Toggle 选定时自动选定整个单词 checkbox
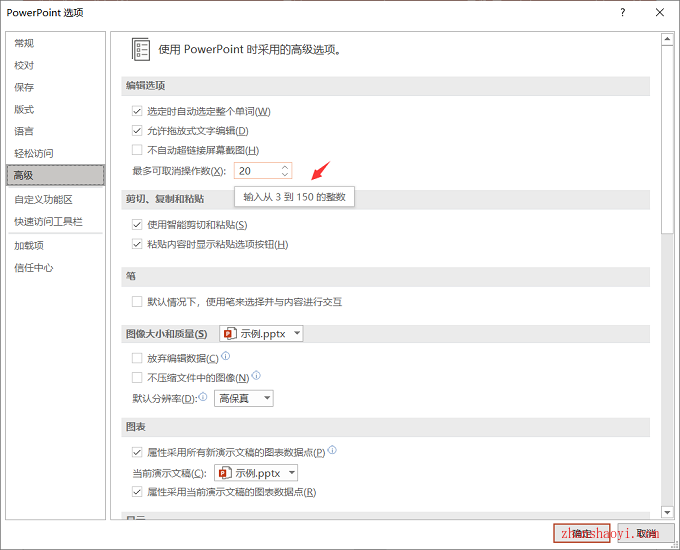Image resolution: width=680 pixels, height=550 pixels. 137,111
